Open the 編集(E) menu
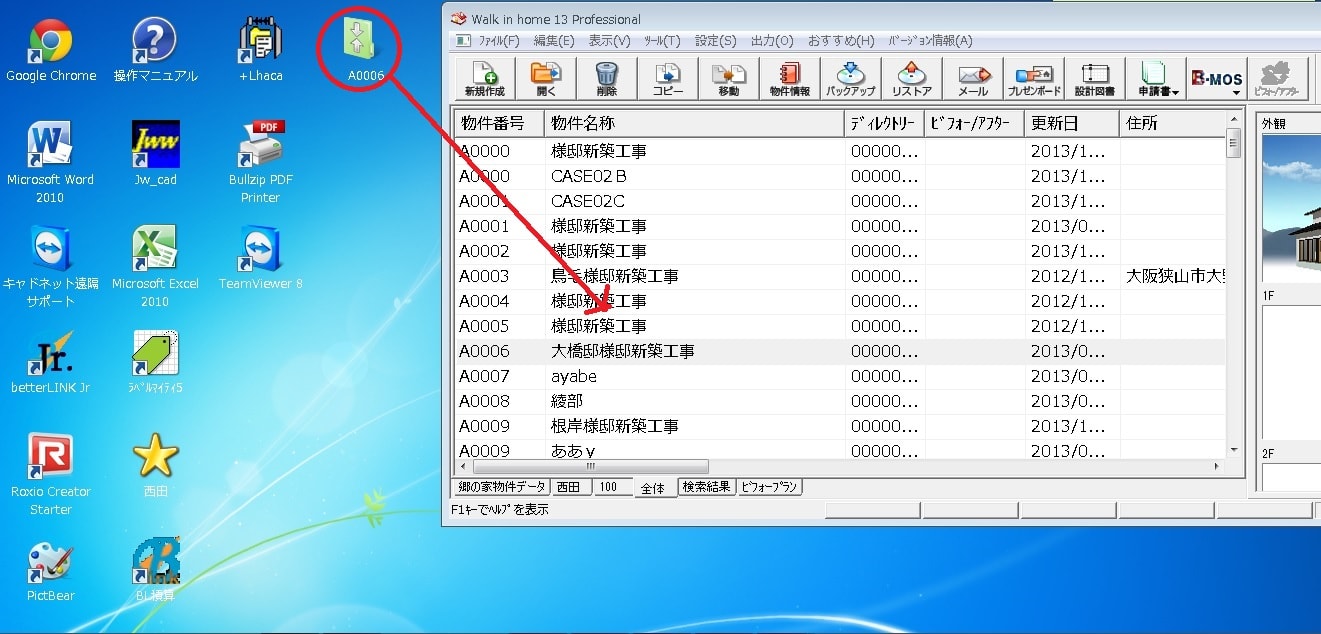The height and width of the screenshot is (634, 1321). (x=554, y=41)
